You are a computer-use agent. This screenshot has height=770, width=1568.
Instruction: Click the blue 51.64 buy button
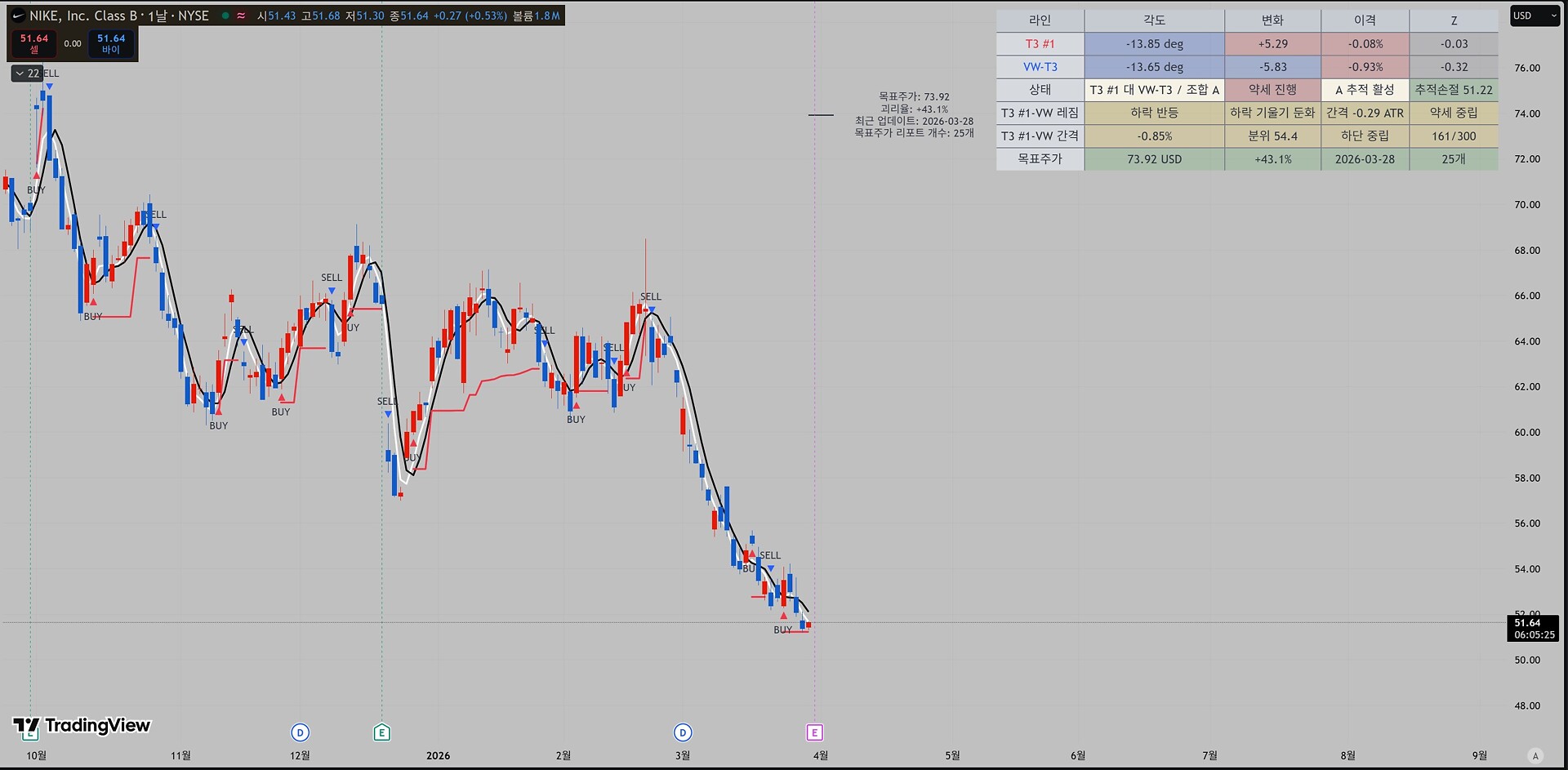pyautogui.click(x=111, y=43)
